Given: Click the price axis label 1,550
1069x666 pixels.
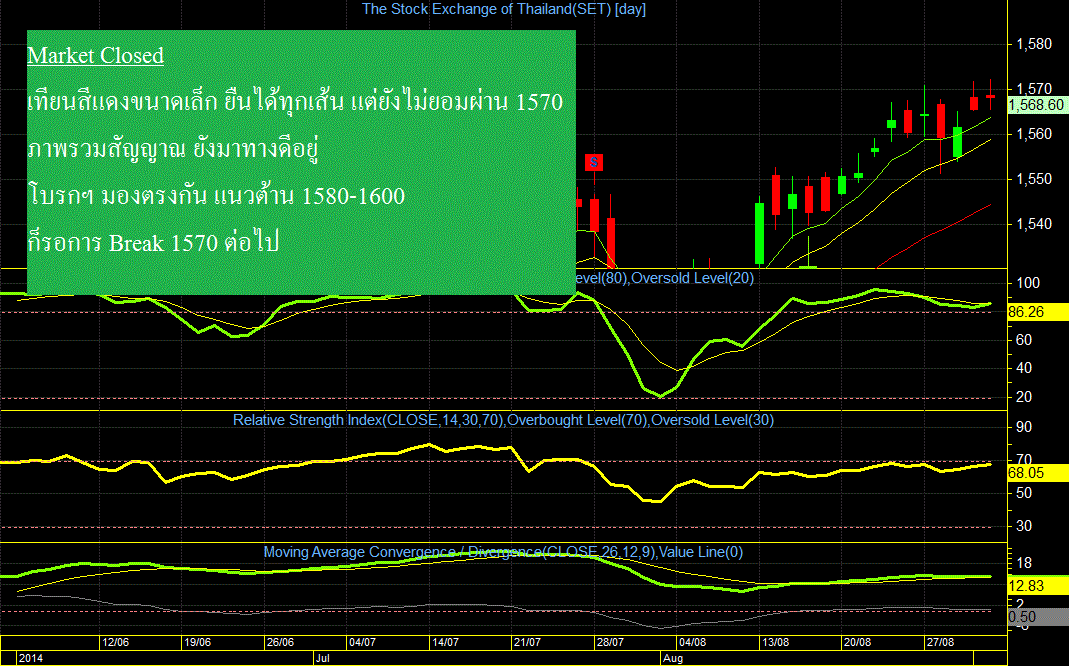Looking at the screenshot, I should 1034,179.
